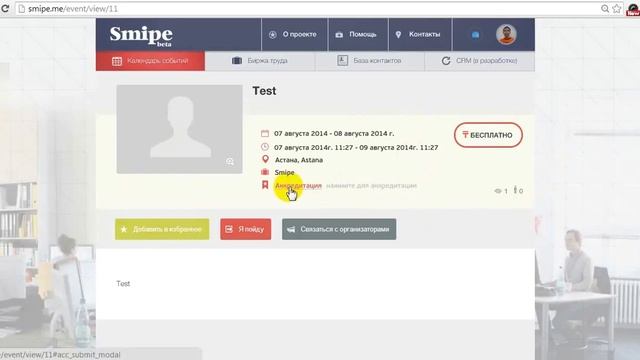Click Добавить в избранное button
The image size is (640, 360).
(x=162, y=229)
